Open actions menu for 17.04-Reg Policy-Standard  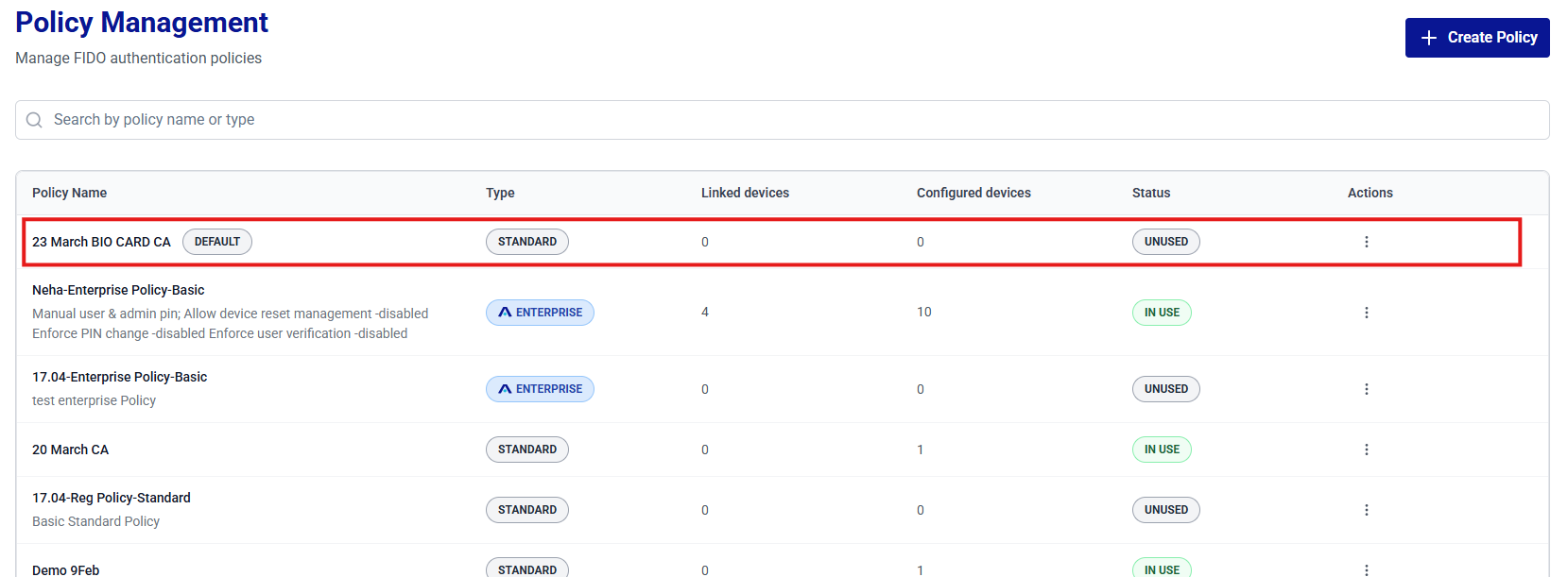[1366, 510]
